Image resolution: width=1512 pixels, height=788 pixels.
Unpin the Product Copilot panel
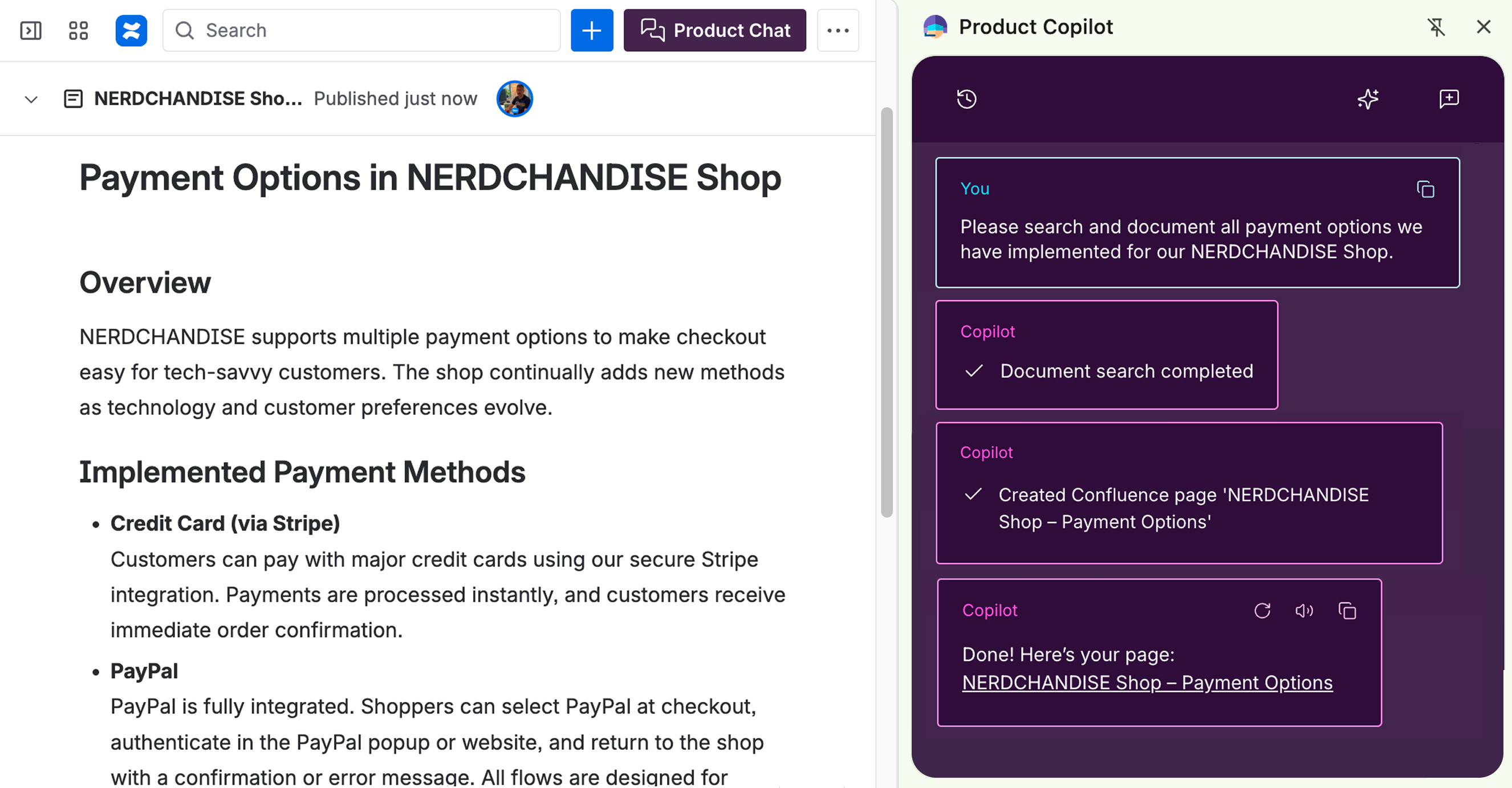click(1436, 27)
